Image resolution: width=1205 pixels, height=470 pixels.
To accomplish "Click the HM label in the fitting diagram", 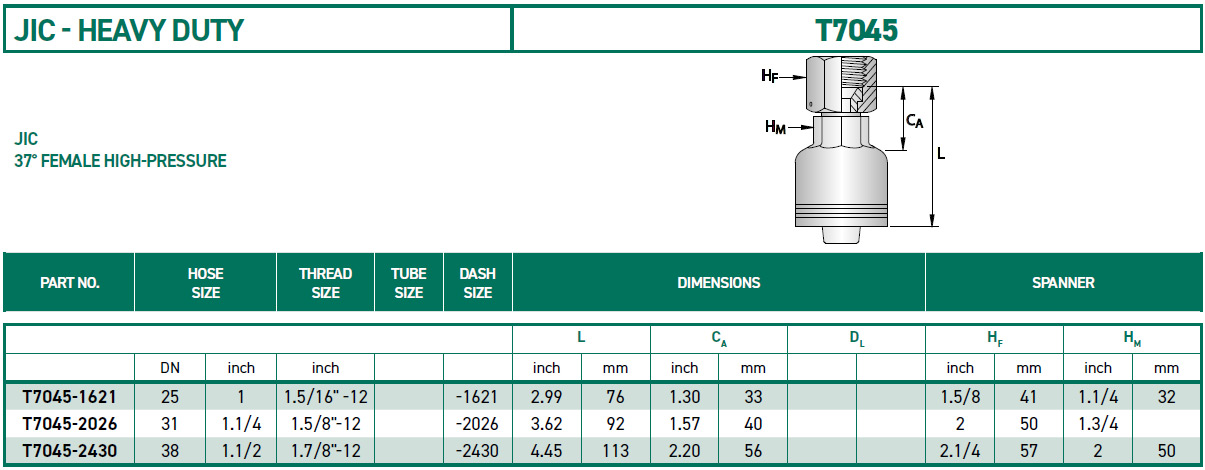I will point(774,126).
